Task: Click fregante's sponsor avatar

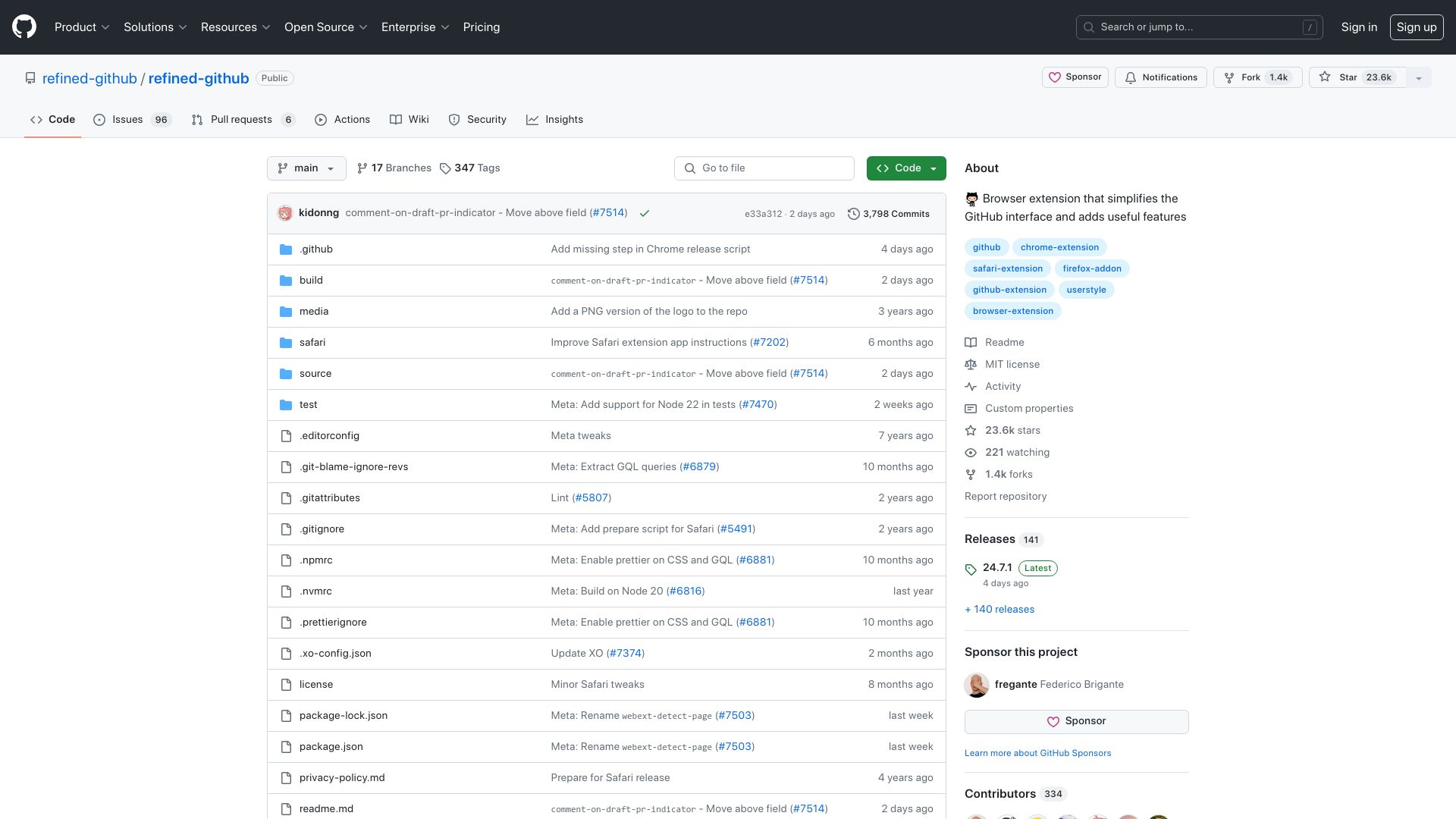Action: [977, 685]
